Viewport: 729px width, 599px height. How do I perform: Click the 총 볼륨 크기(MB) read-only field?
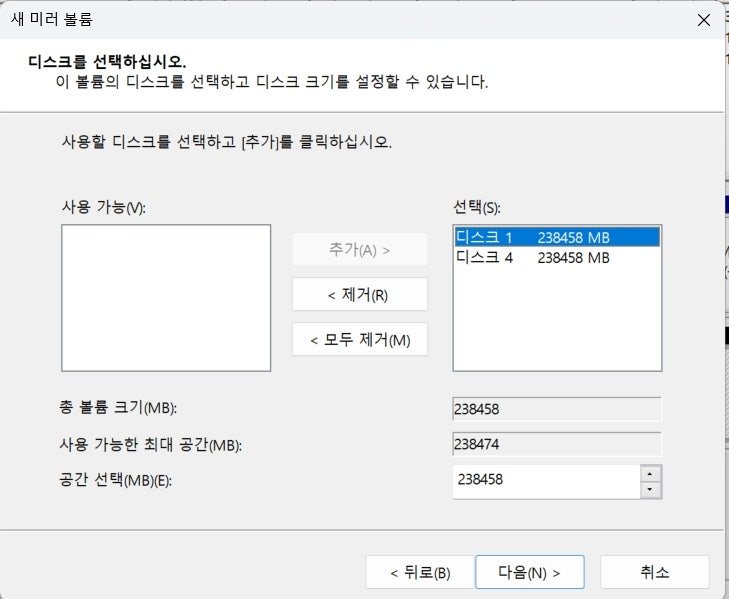pos(557,409)
